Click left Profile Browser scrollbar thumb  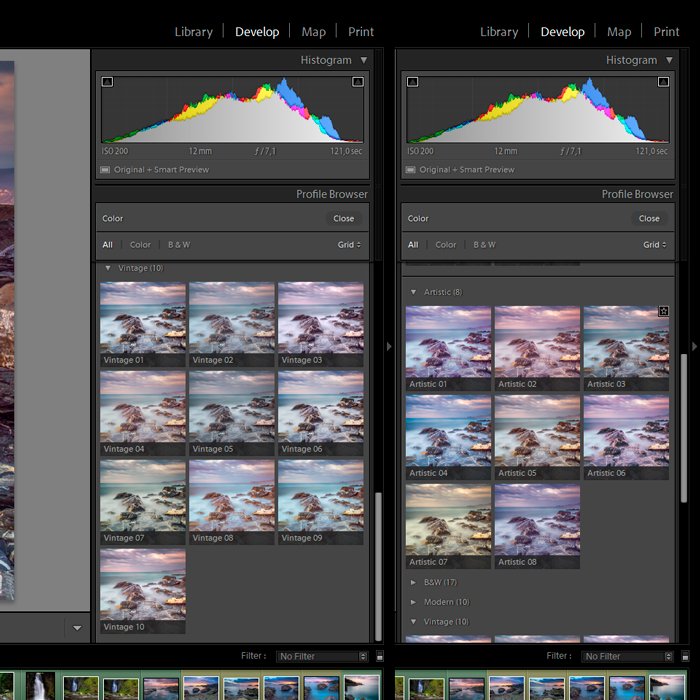pos(378,566)
